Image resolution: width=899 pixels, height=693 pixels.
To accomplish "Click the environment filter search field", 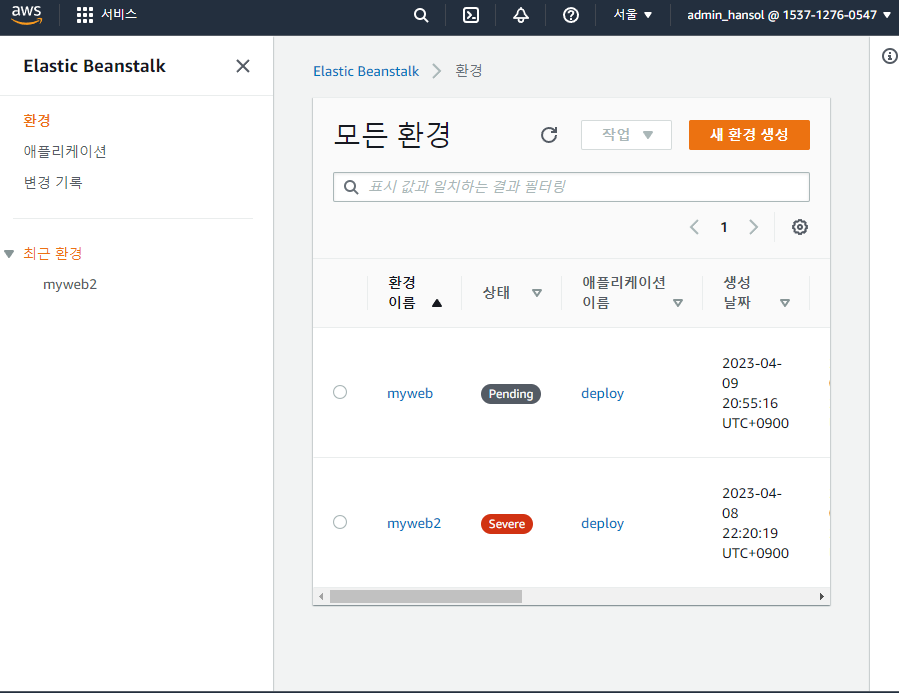I will (571, 187).
